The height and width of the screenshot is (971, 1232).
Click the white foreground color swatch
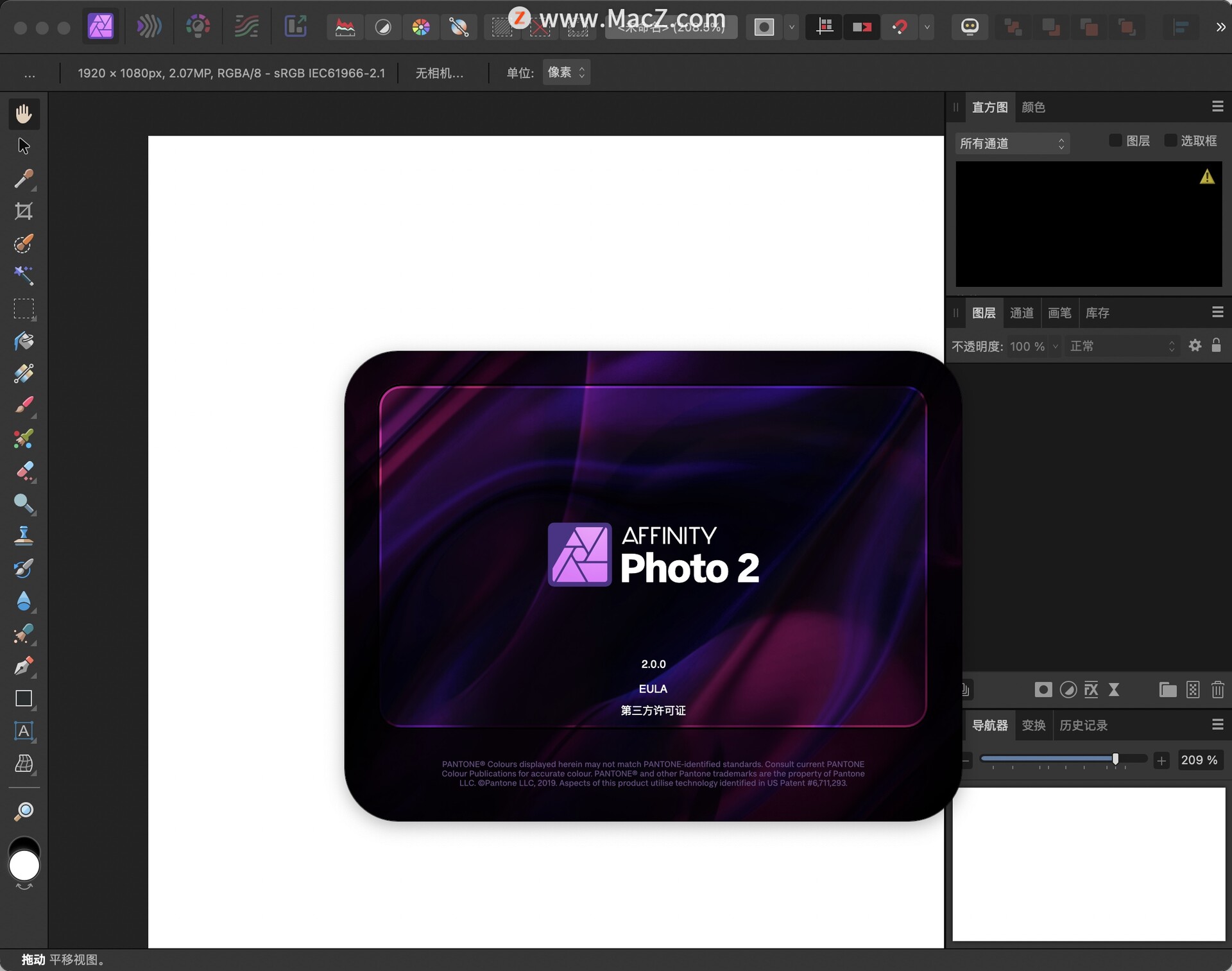point(24,866)
